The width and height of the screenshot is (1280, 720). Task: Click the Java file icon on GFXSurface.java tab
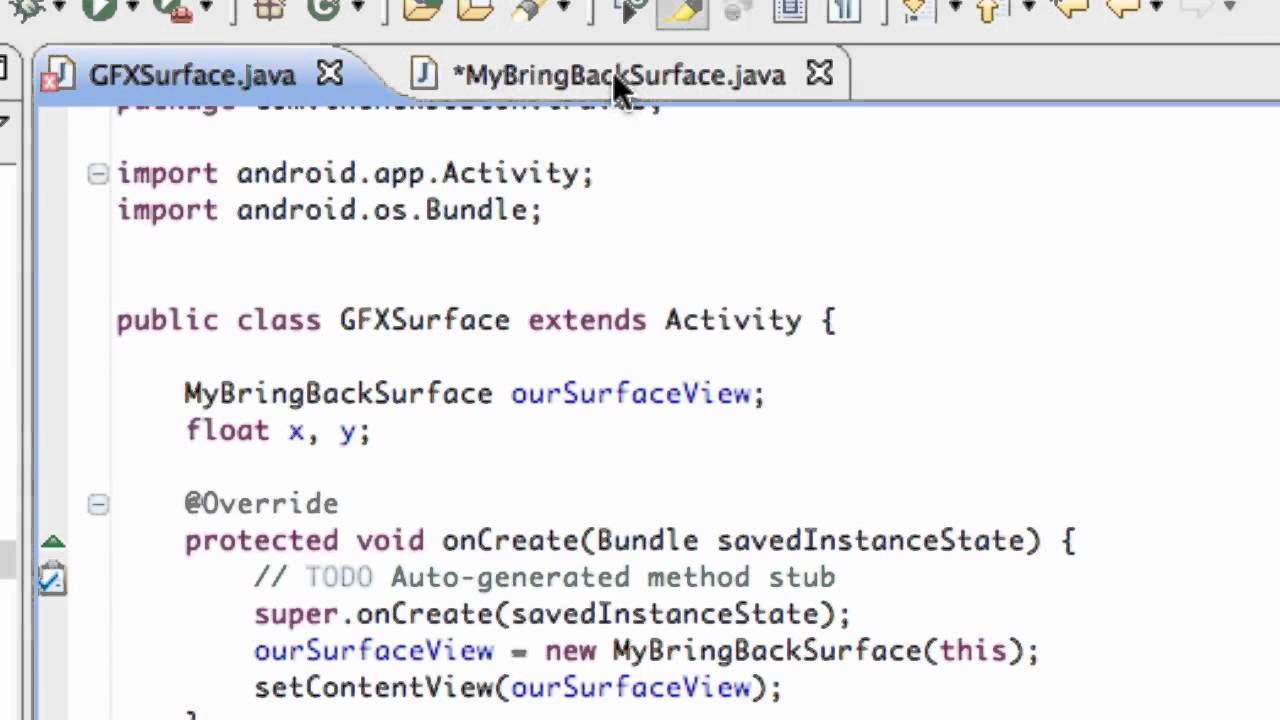tap(57, 75)
